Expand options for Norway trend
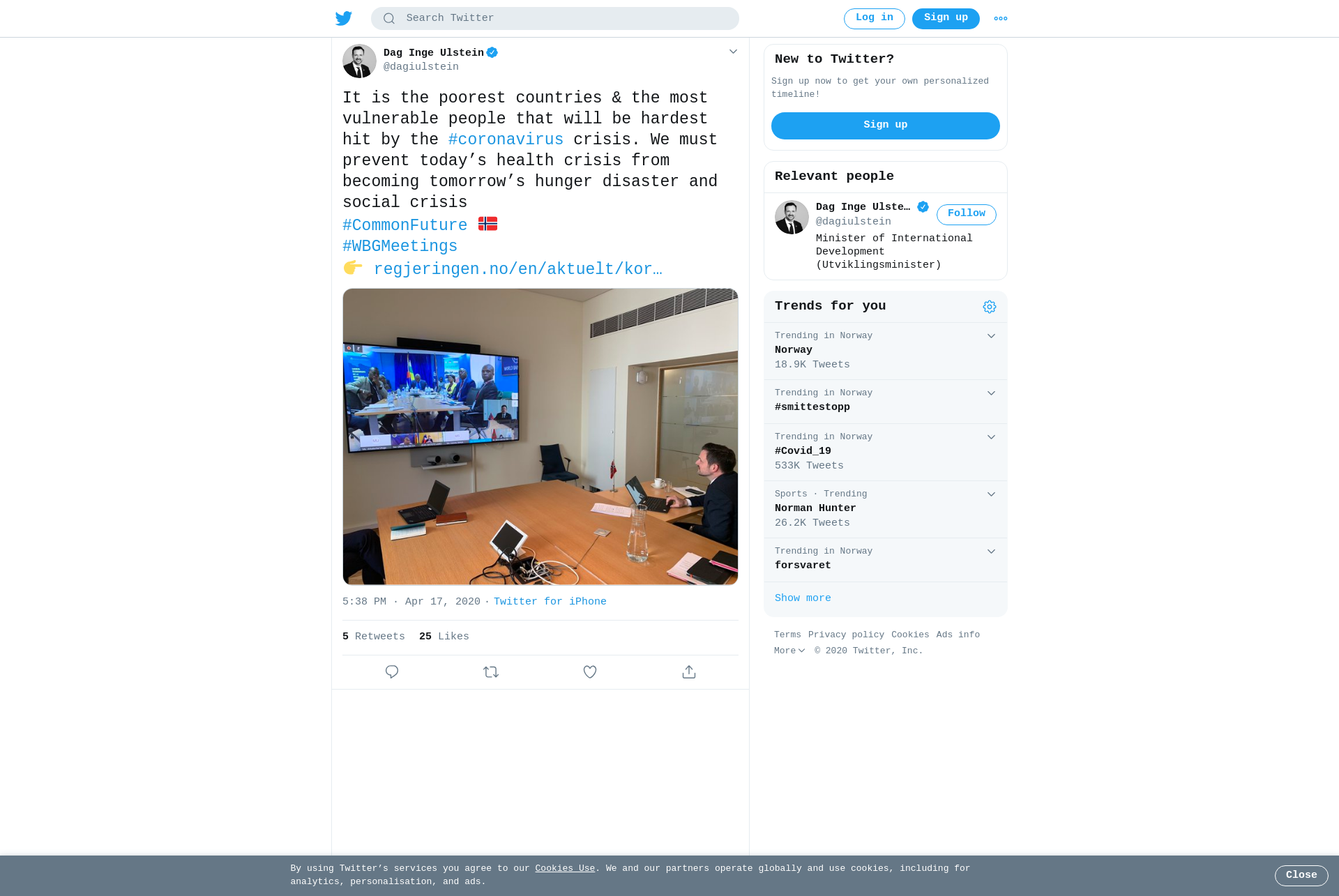Viewport: 1339px width, 896px height. 991,336
